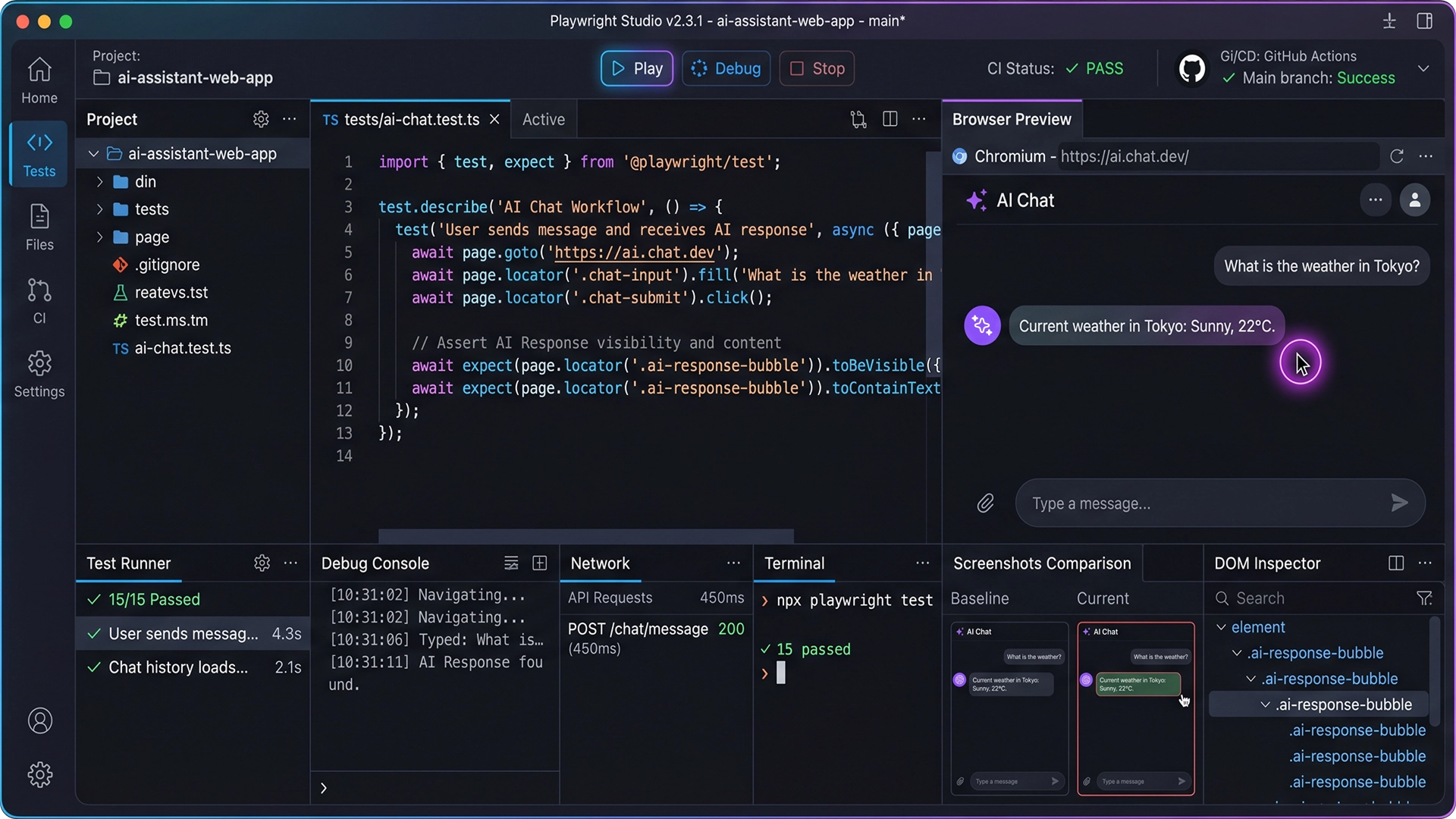
Task: Switch to the Active editor tab
Action: (x=544, y=120)
